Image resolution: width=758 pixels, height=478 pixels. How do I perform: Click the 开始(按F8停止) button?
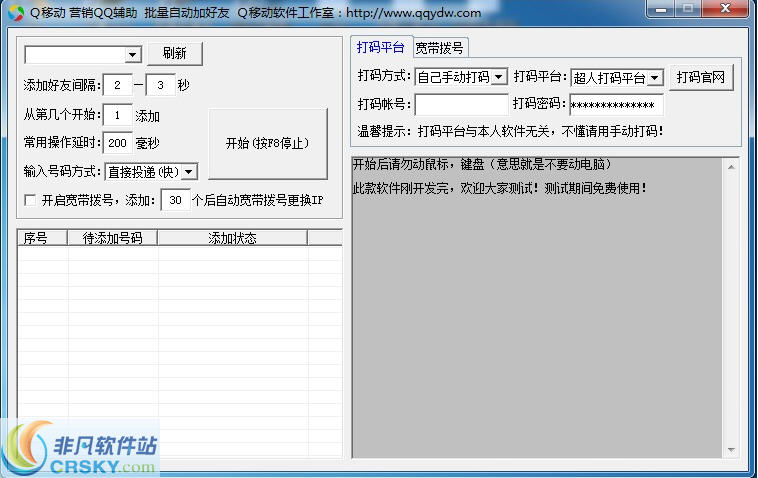pyautogui.click(x=268, y=144)
